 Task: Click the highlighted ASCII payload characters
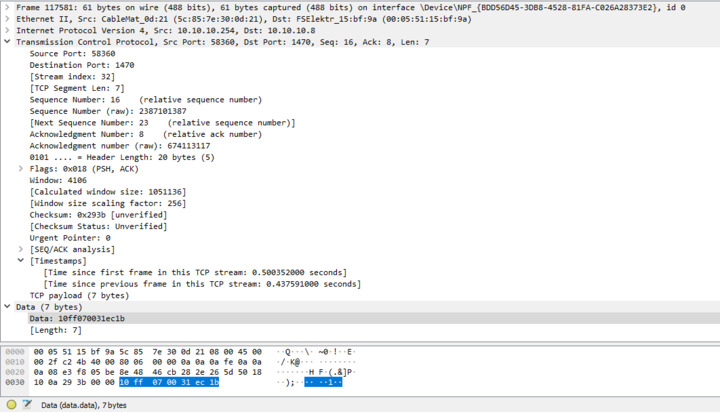323,382
